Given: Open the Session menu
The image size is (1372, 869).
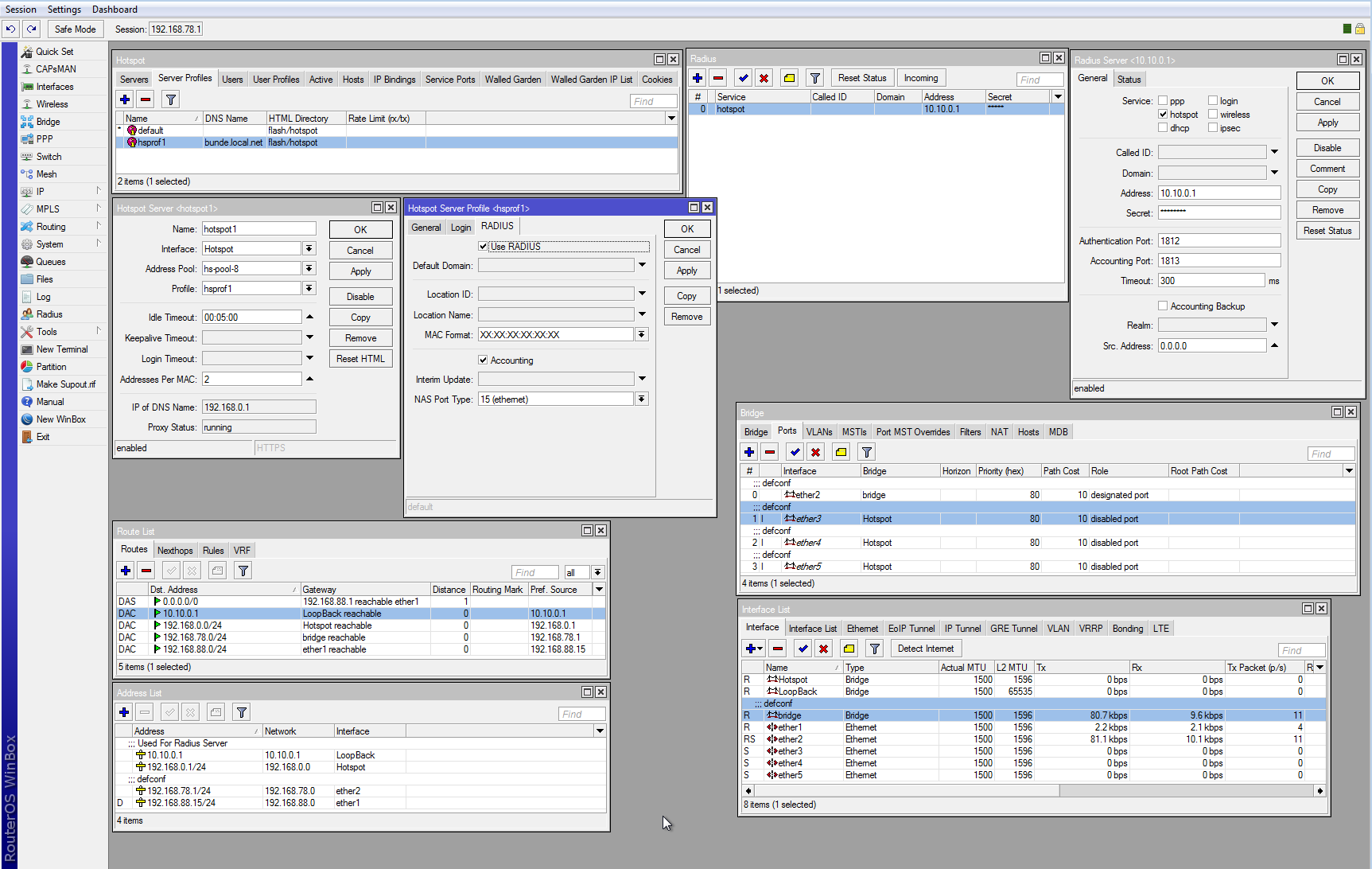Looking at the screenshot, I should pos(21,9).
